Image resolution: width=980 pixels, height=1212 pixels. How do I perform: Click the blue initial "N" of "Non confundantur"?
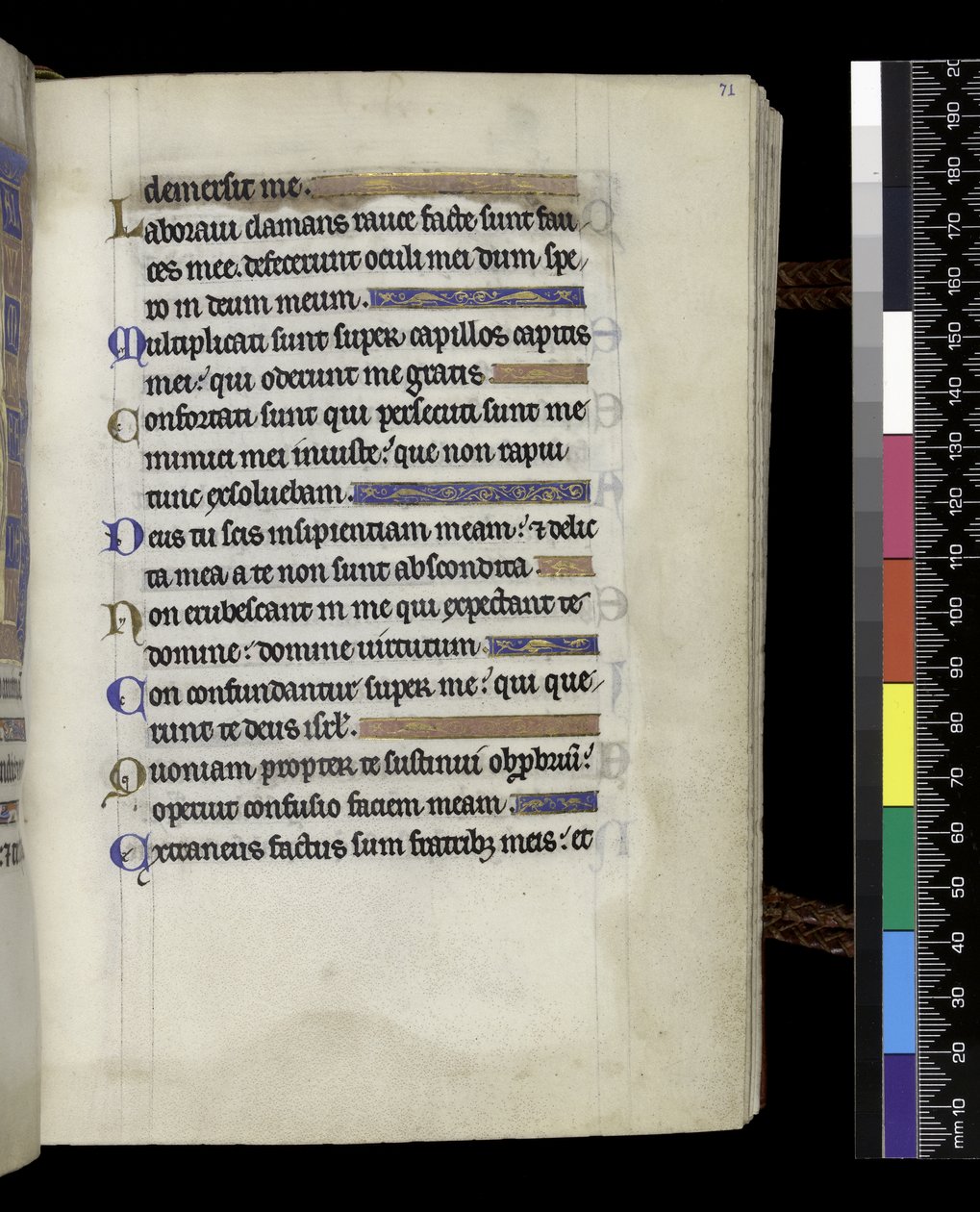125,698
